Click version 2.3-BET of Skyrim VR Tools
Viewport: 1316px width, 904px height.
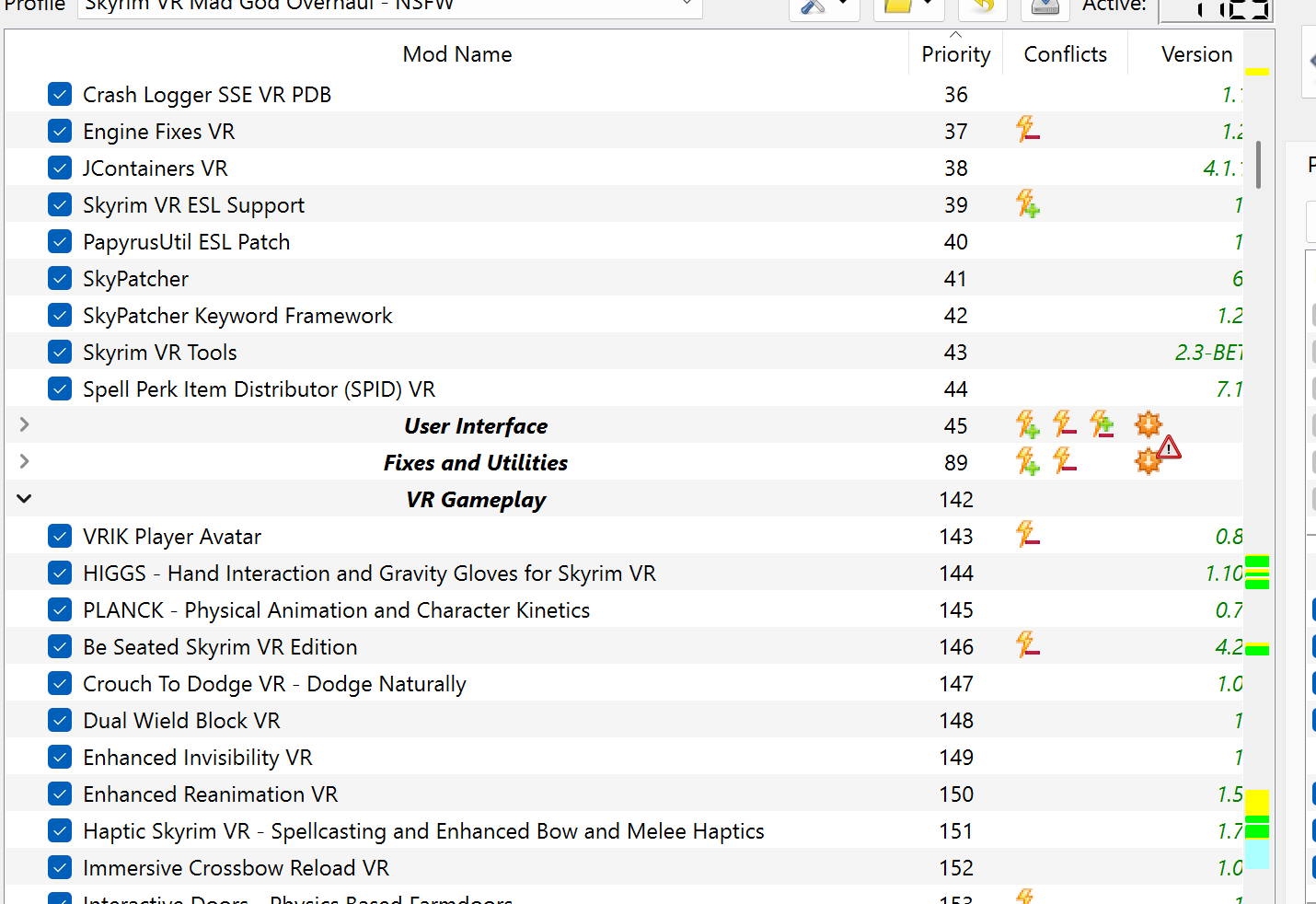(1208, 353)
